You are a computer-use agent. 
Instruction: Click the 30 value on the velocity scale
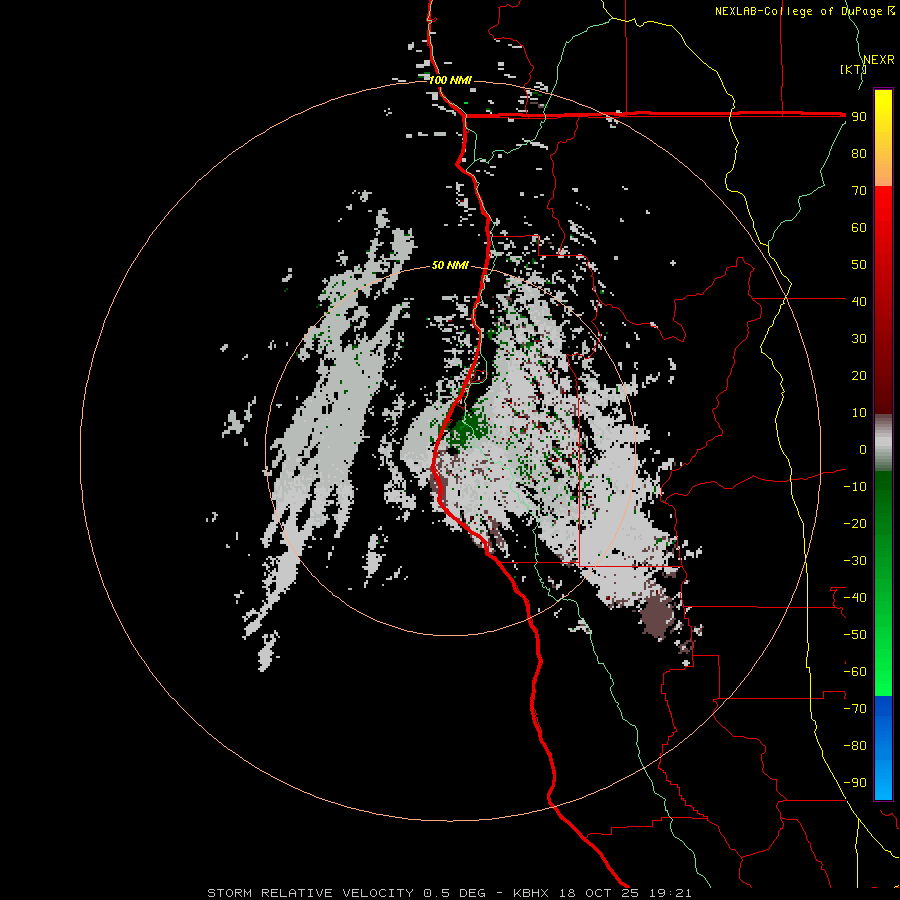tap(859, 339)
